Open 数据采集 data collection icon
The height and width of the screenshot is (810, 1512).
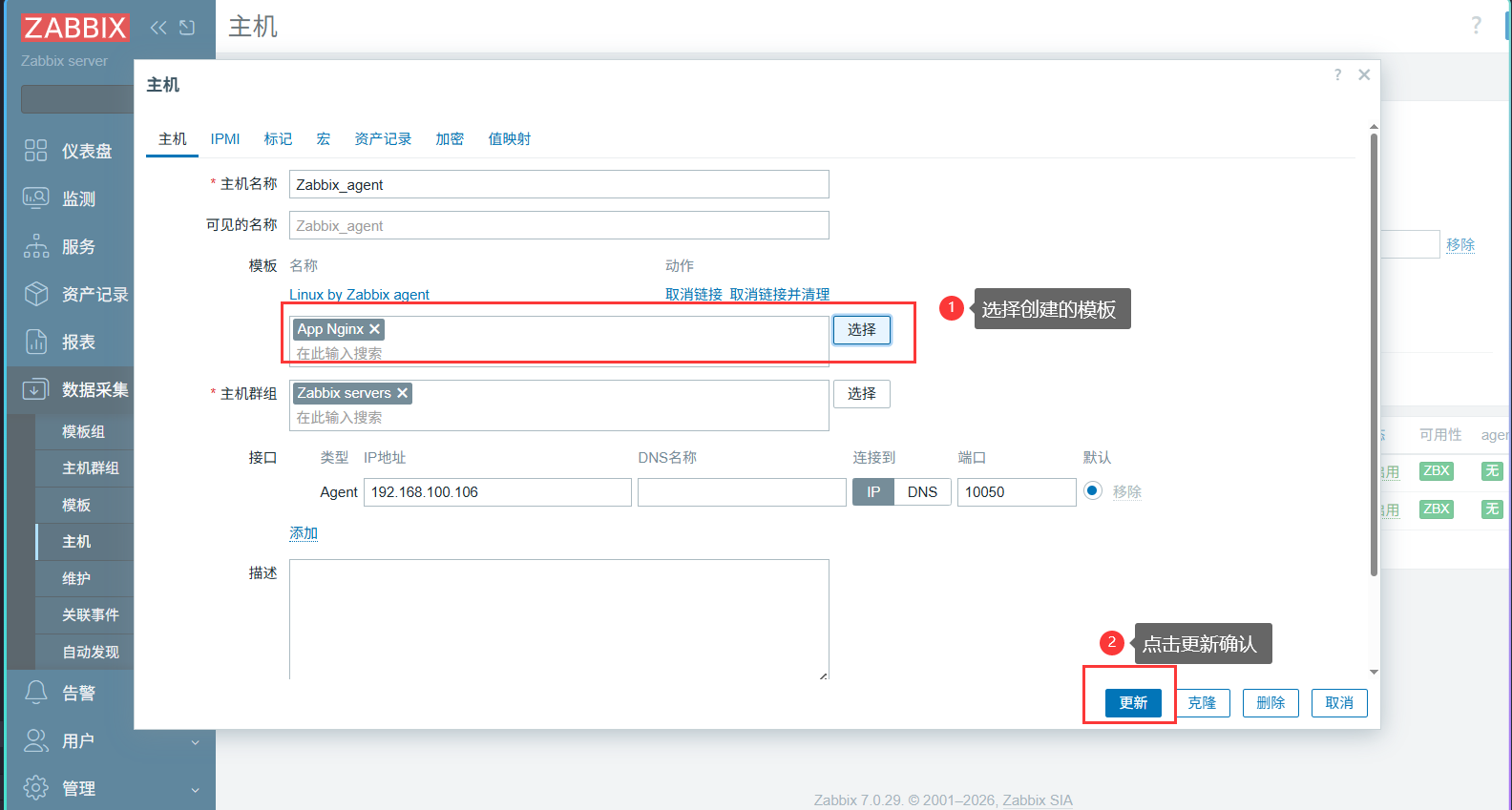coord(36,389)
